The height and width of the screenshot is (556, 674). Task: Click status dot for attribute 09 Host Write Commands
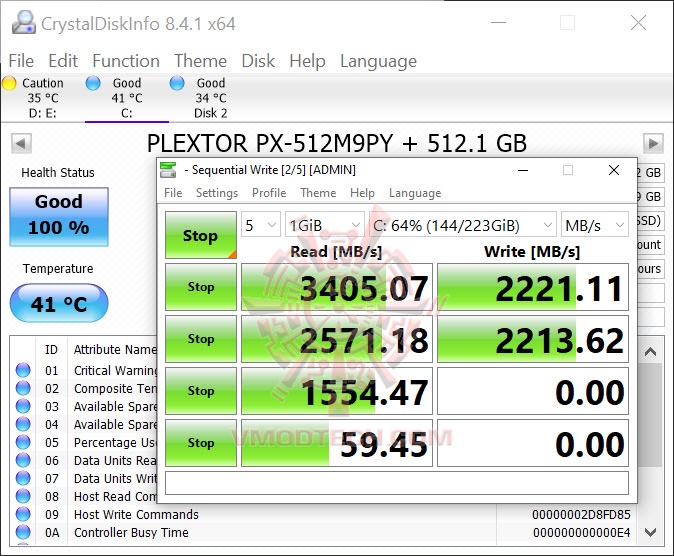[23, 514]
